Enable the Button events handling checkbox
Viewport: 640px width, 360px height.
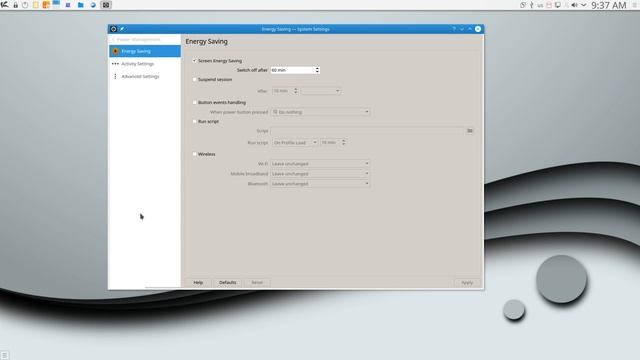(195, 102)
